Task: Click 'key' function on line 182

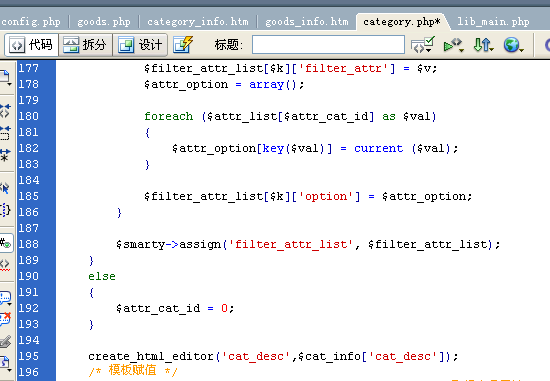Action: (x=273, y=148)
